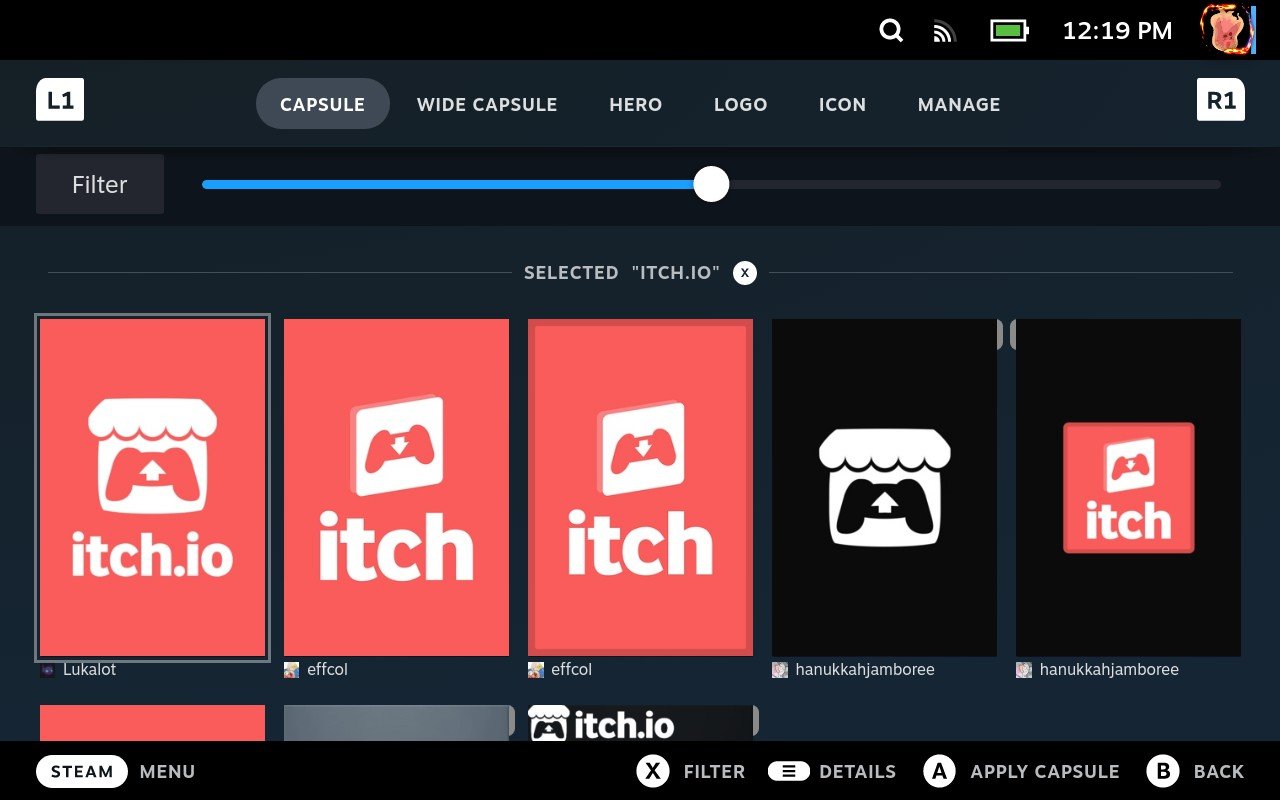Click the Filter button
This screenshot has height=800, width=1280.
(99, 184)
